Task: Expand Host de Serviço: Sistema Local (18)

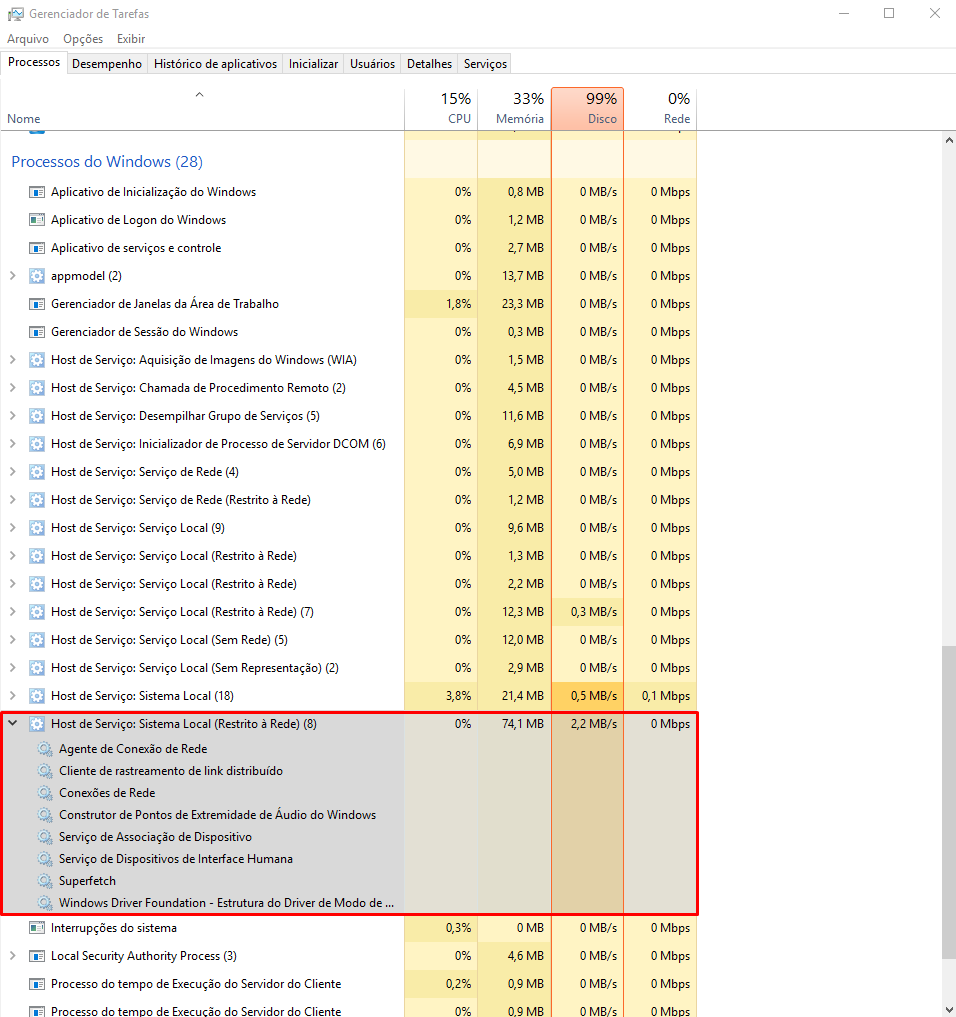Action: point(12,696)
